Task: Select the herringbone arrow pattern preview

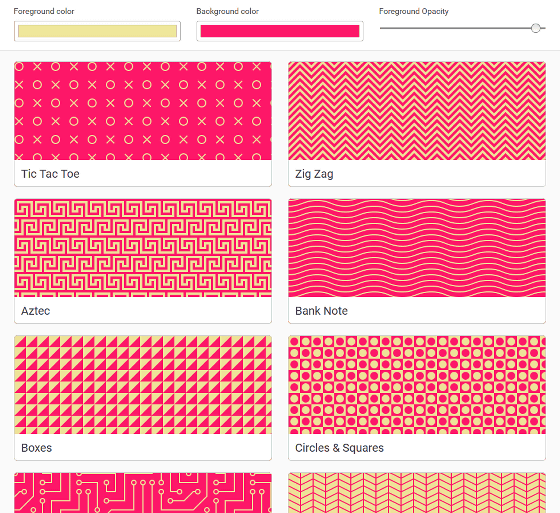Action: click(417, 493)
